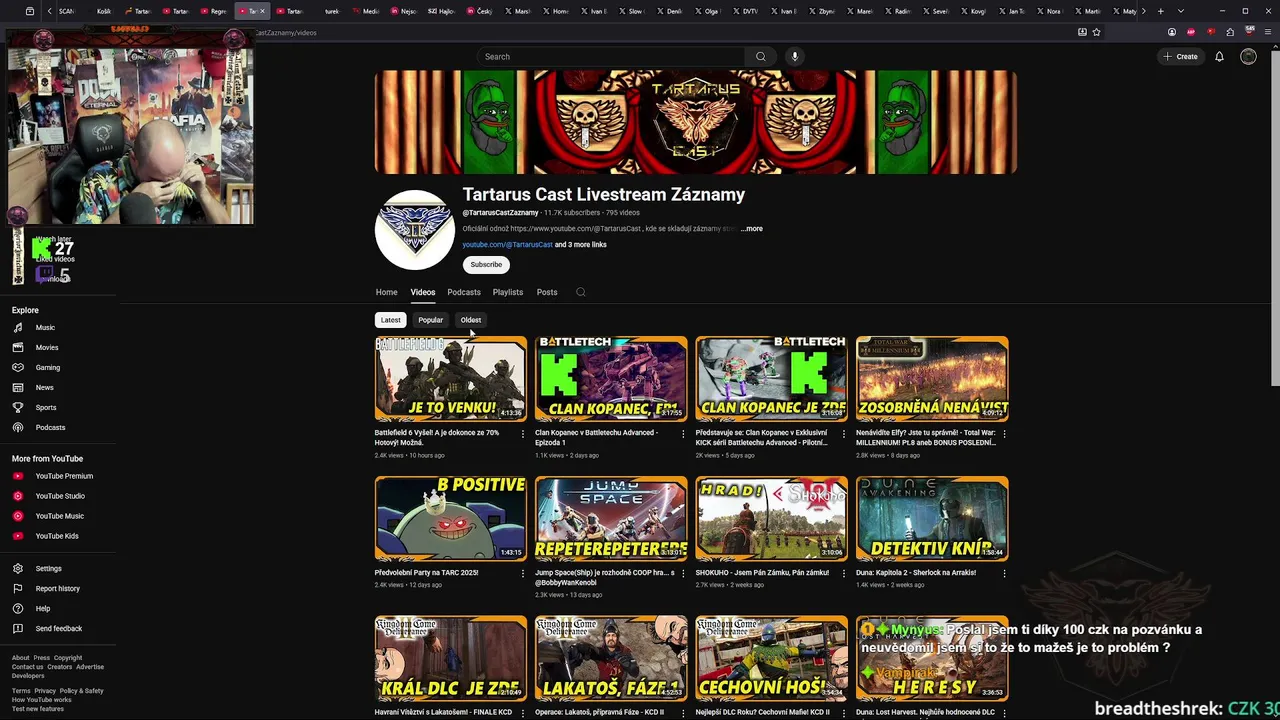Screen dimensions: 1280x720
Task: Switch to channel Home tab
Action: click(x=387, y=292)
